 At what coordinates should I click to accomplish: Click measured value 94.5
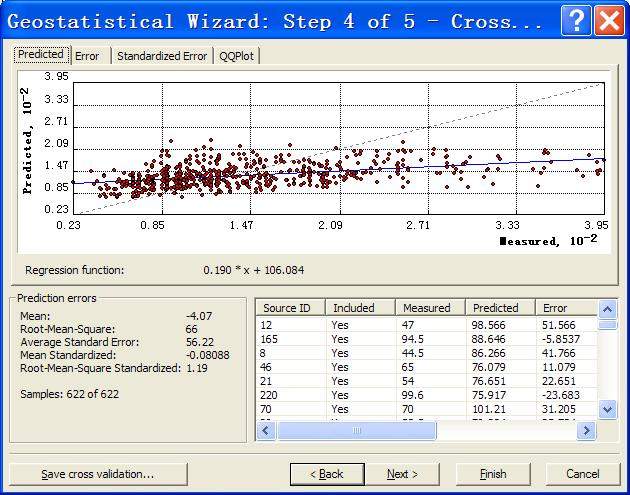[x=413, y=339]
